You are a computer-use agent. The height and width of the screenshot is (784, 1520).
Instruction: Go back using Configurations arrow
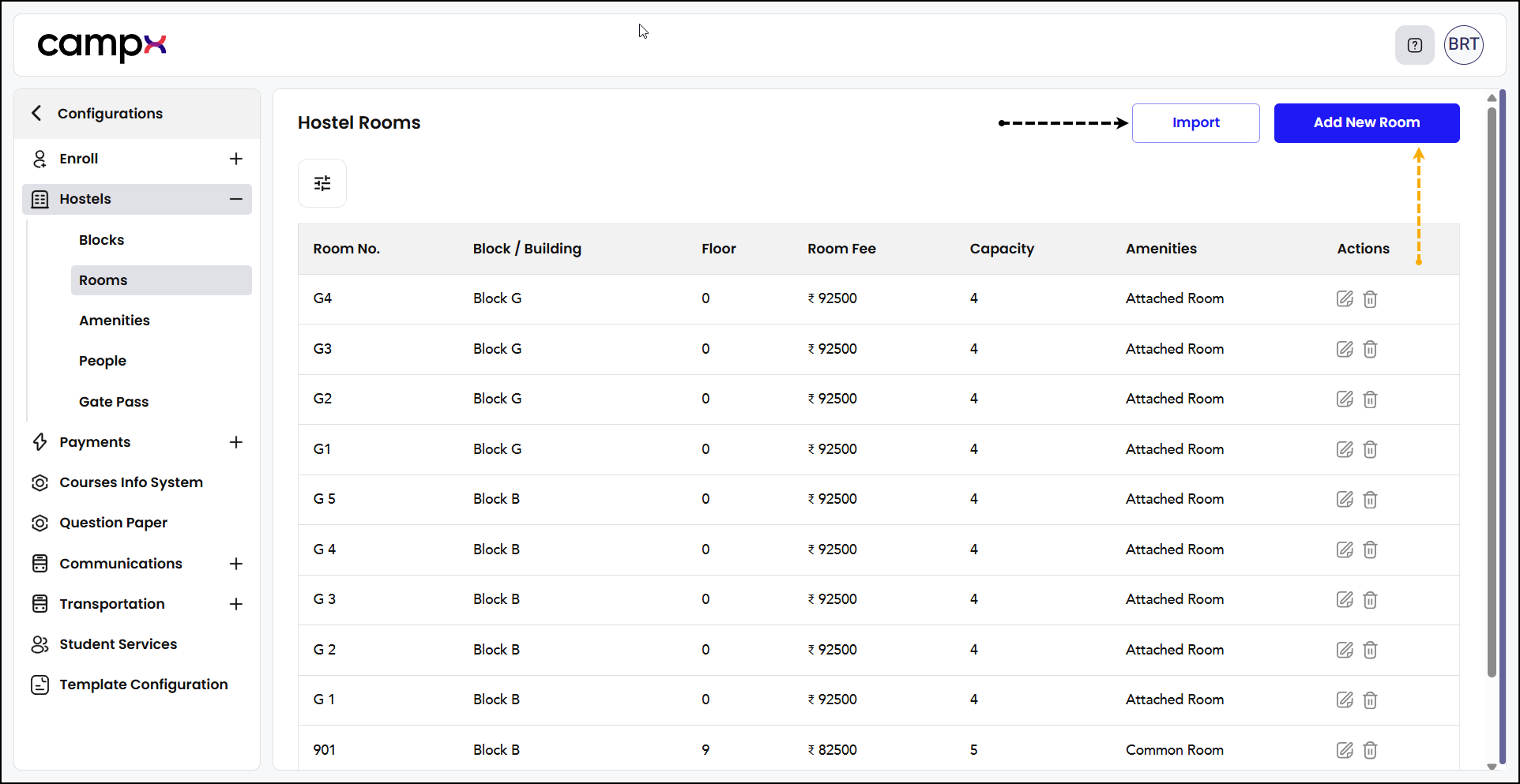click(x=36, y=113)
